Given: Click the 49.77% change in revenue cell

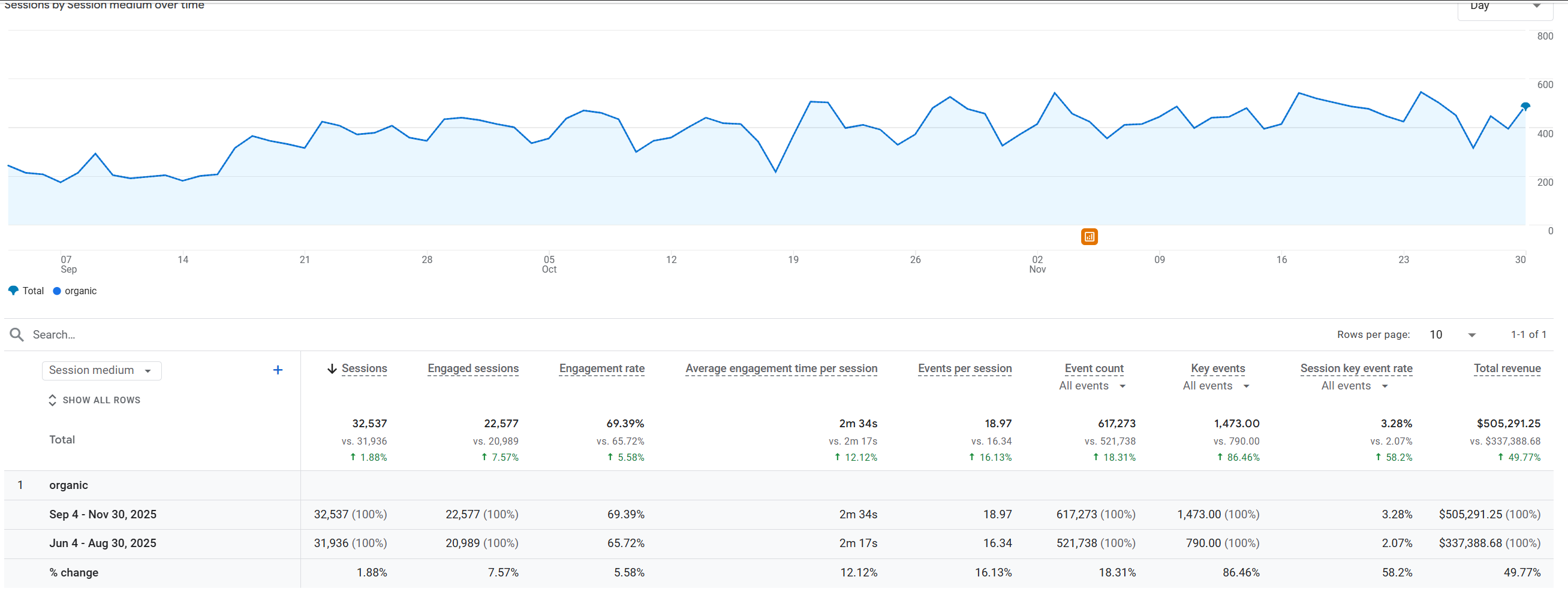Looking at the screenshot, I should click(1522, 572).
